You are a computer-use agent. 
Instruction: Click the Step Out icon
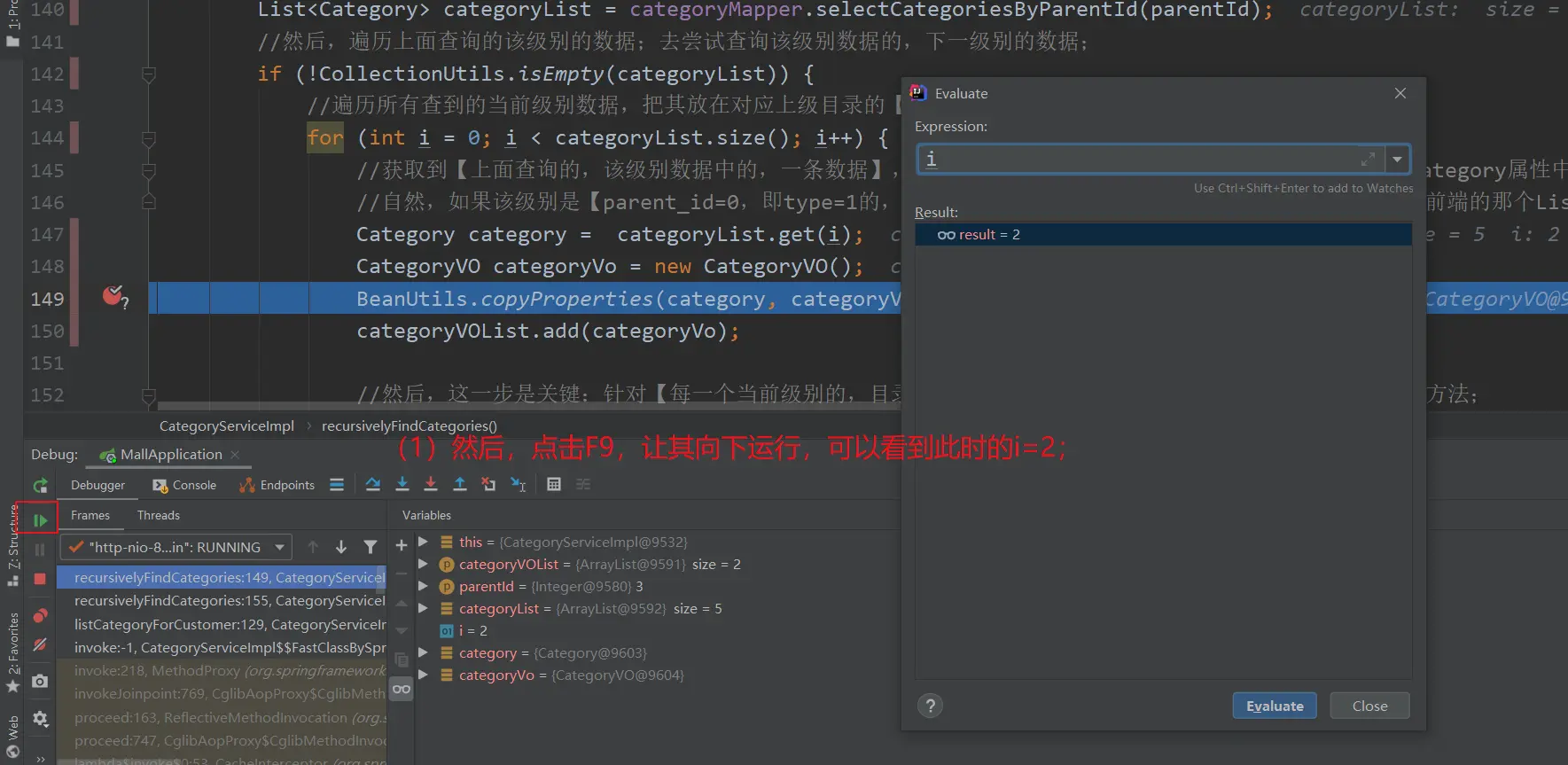tap(460, 484)
